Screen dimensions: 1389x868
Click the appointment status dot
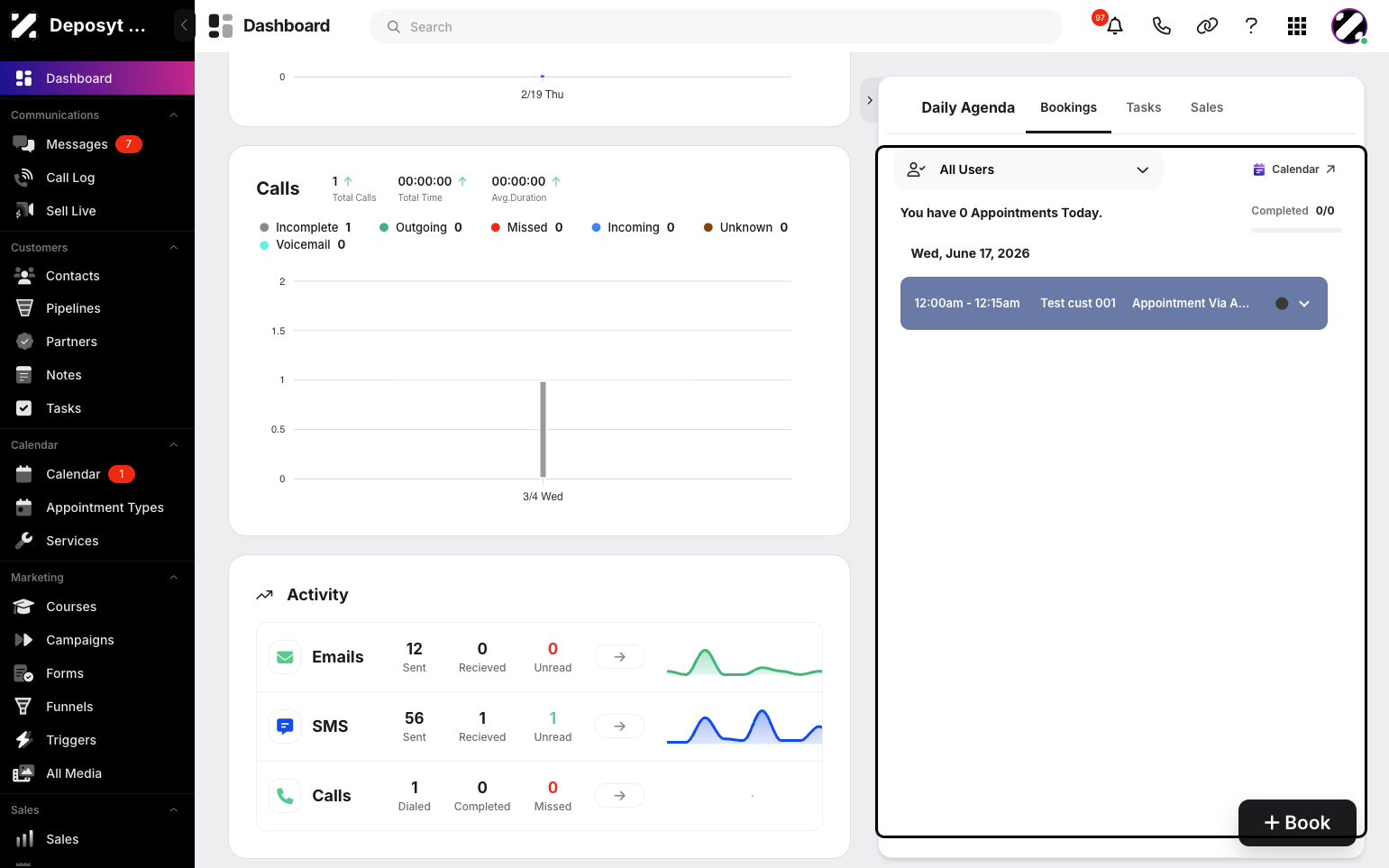[1282, 304]
